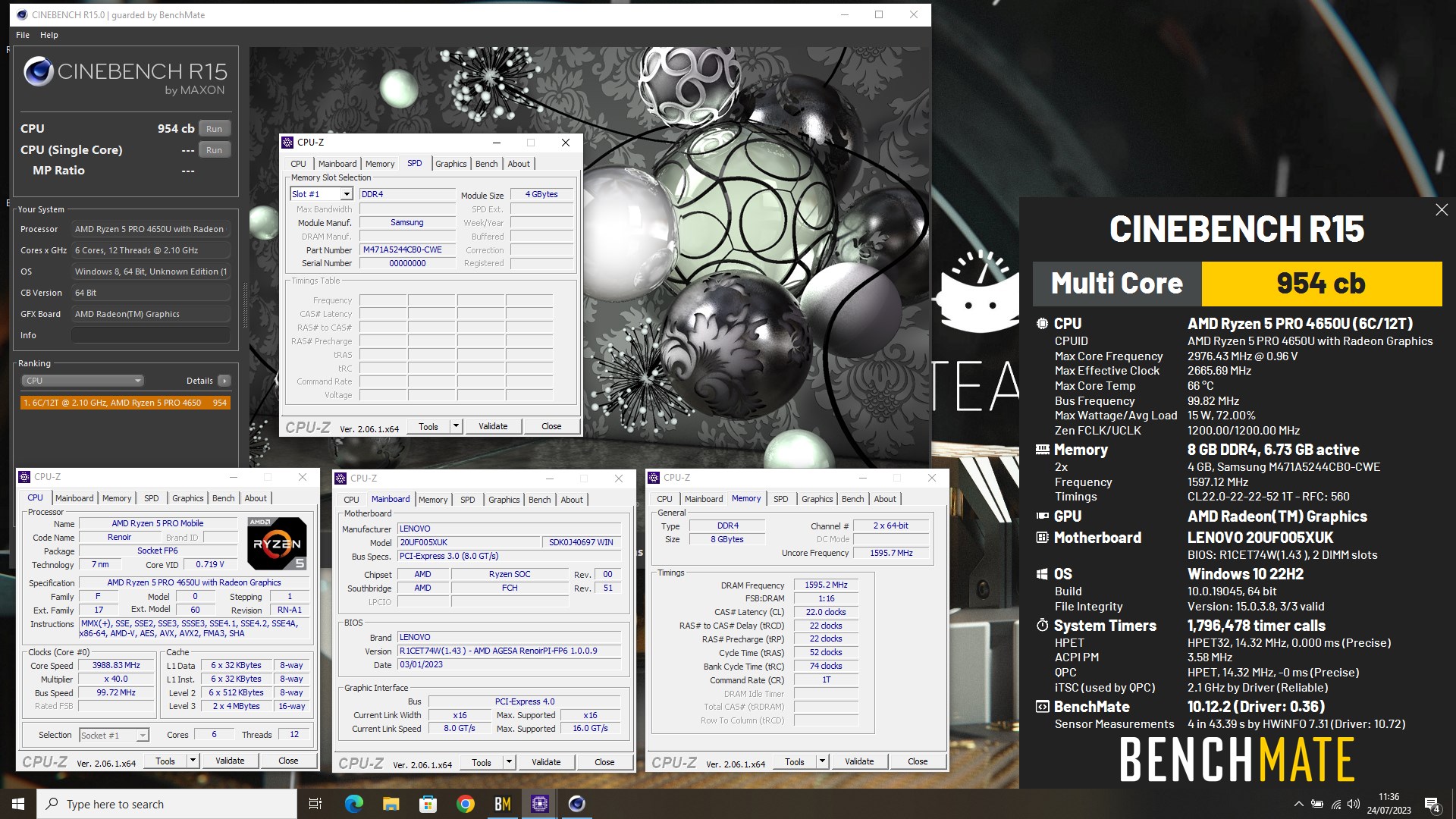Select the ranking entry scoring 954
This screenshot has height=819, width=1456.
pyautogui.click(x=125, y=403)
